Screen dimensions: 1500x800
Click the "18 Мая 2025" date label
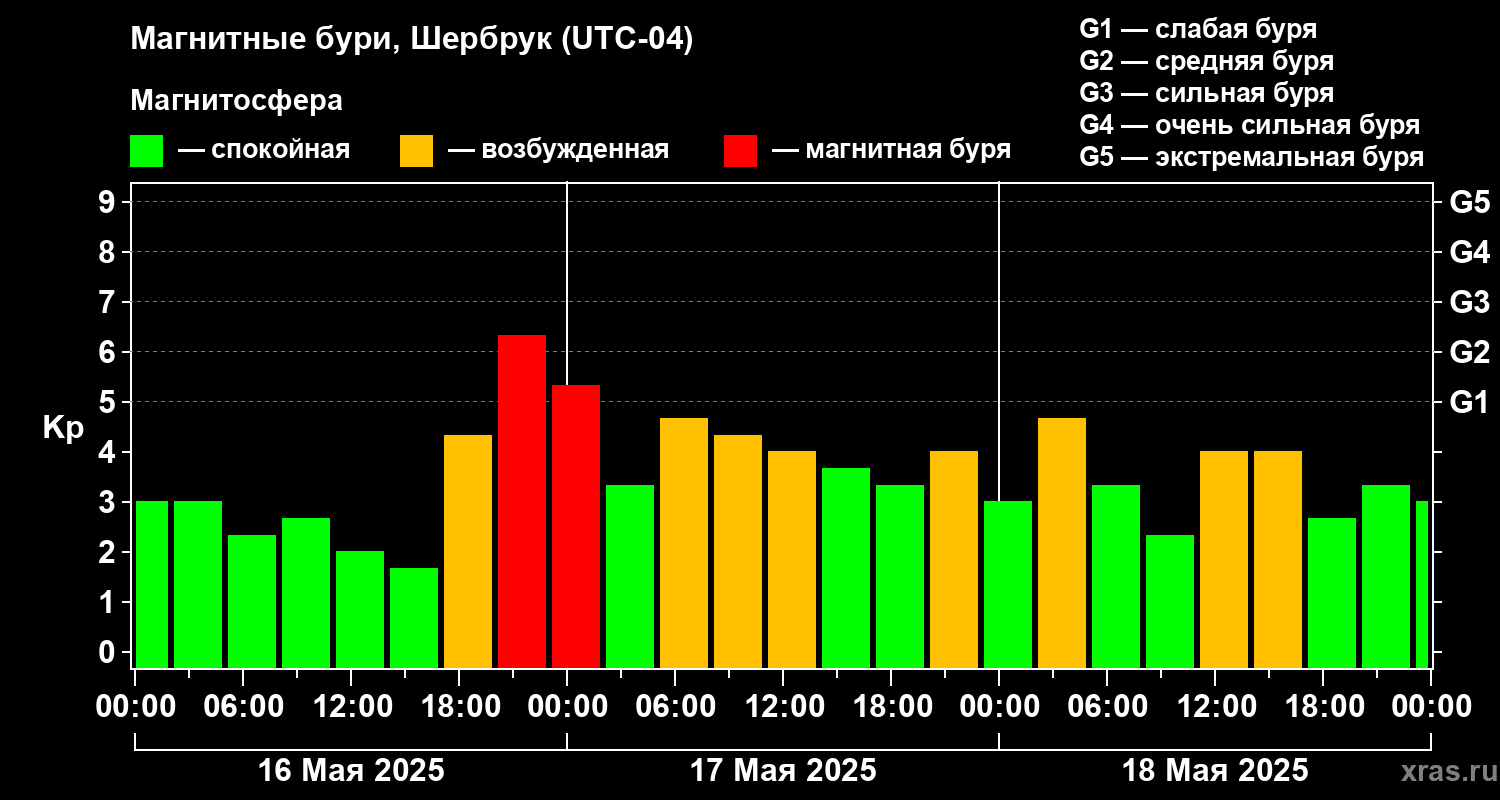pos(1215,771)
